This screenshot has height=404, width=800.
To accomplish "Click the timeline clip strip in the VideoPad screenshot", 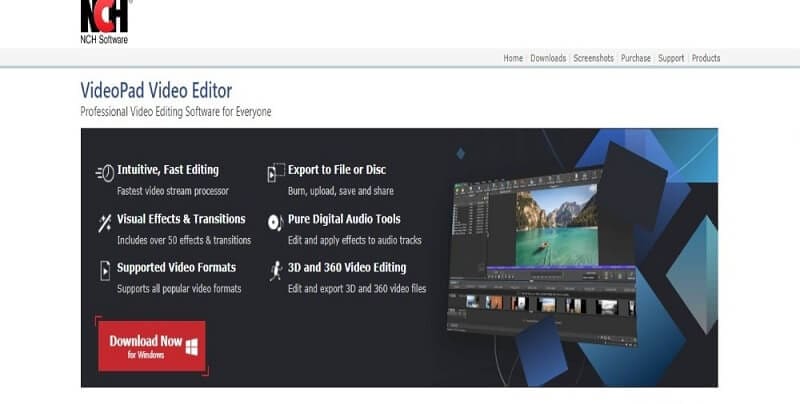I will tap(549, 305).
